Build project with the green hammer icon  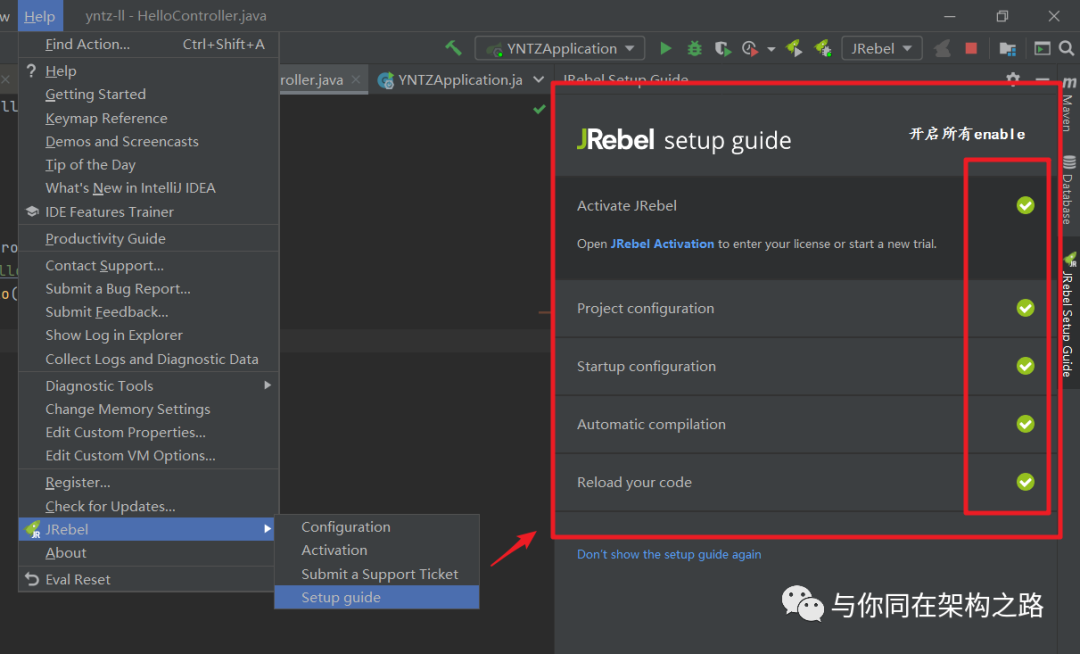pyautogui.click(x=453, y=48)
